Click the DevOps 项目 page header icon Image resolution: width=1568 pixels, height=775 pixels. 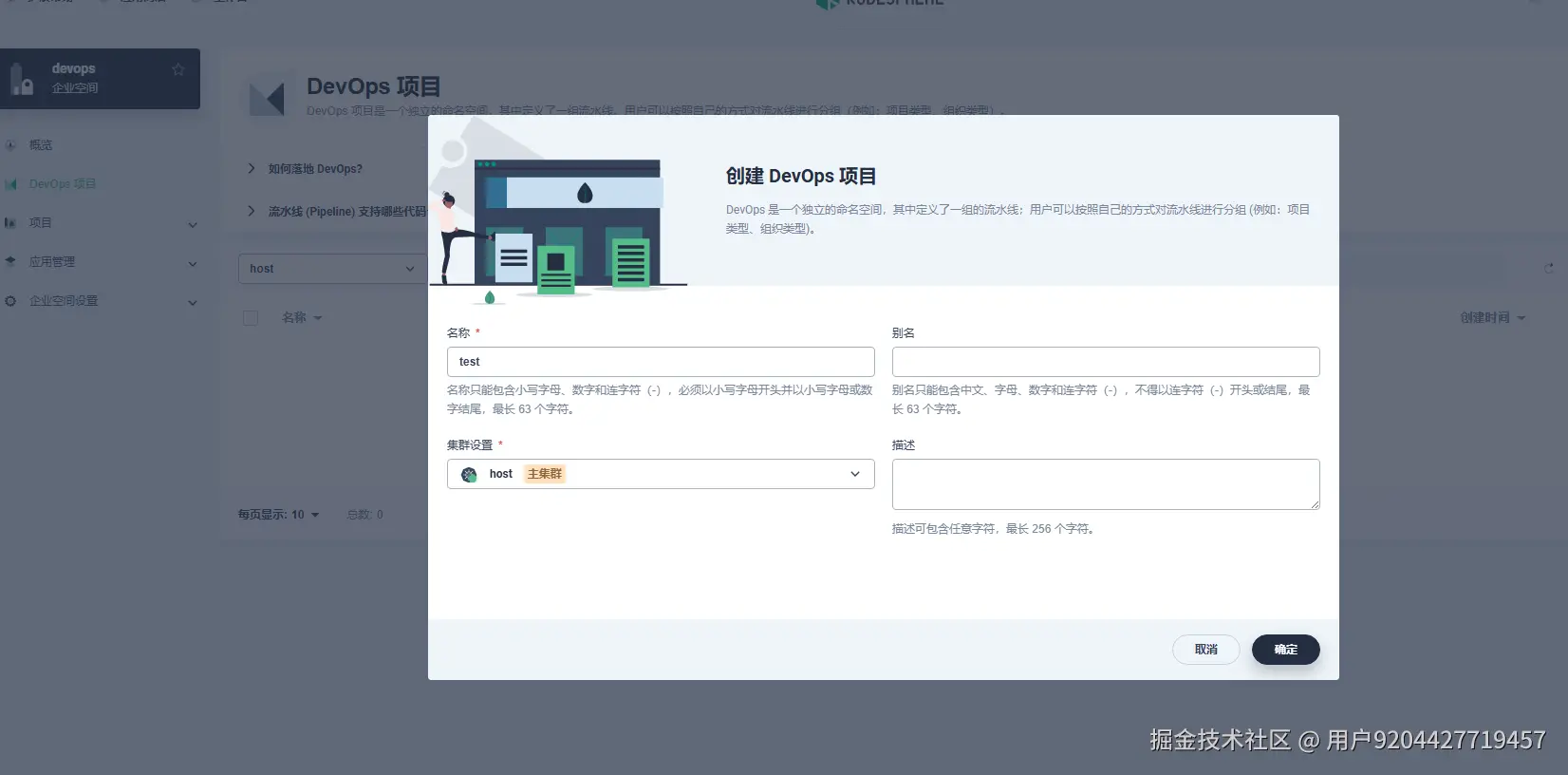(x=267, y=99)
